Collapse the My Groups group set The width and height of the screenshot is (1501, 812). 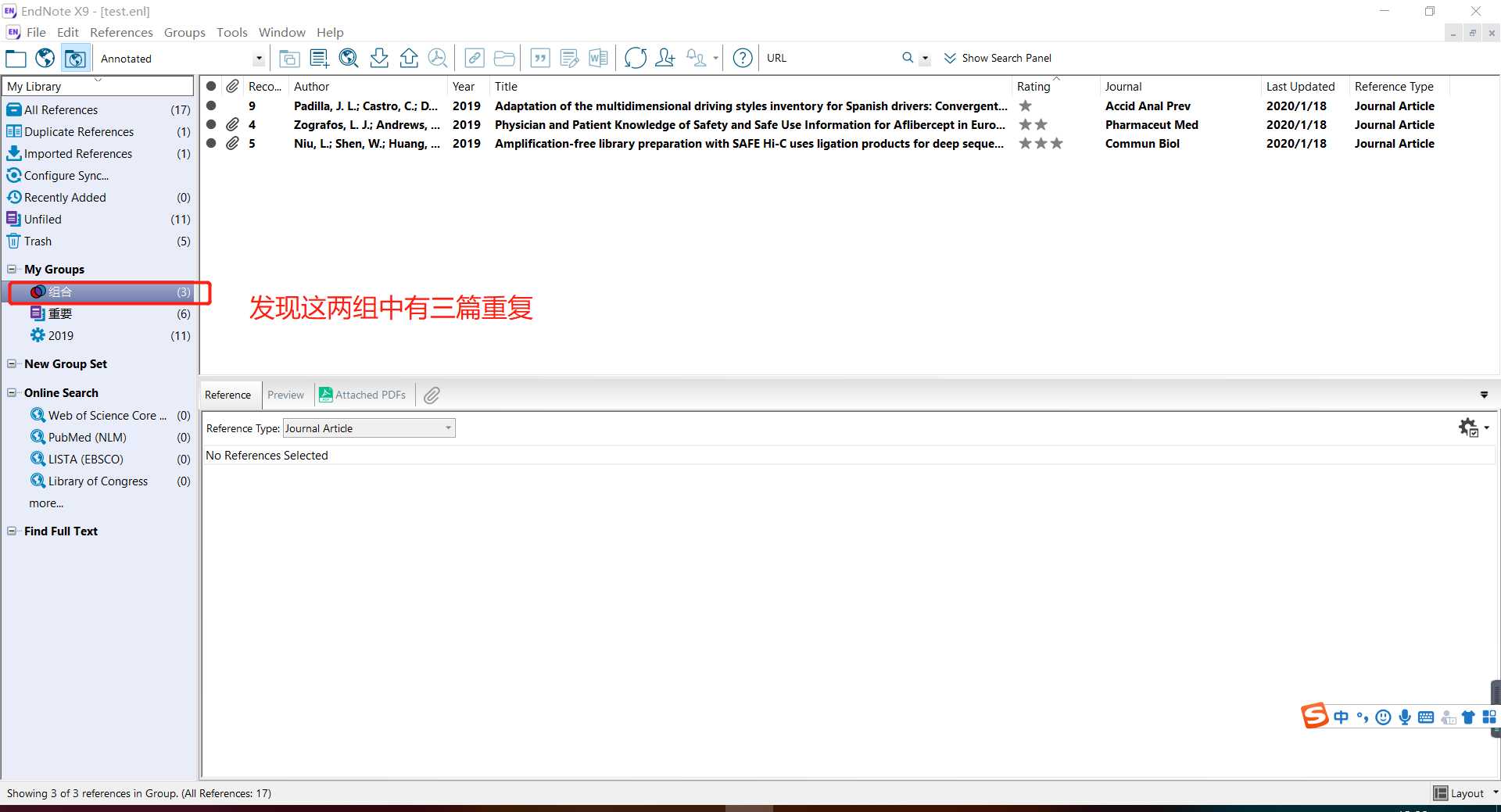pyautogui.click(x=12, y=269)
